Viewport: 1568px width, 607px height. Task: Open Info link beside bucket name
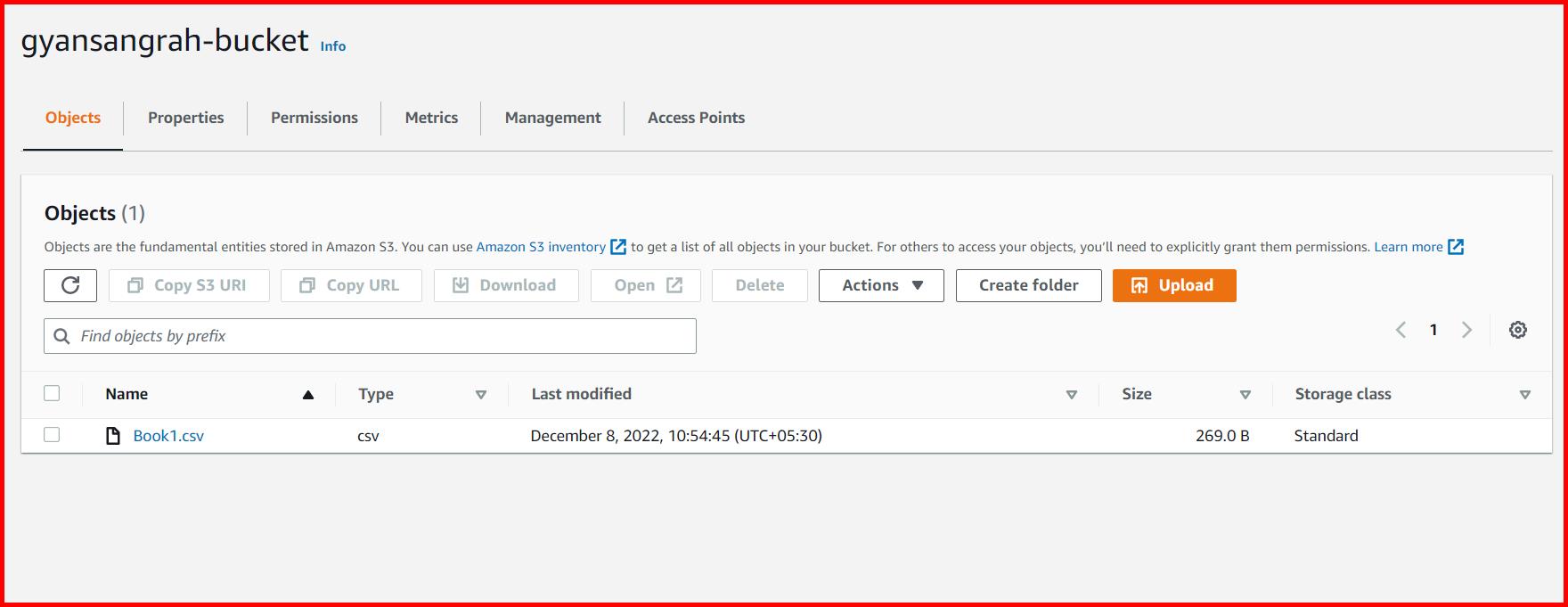[x=333, y=46]
